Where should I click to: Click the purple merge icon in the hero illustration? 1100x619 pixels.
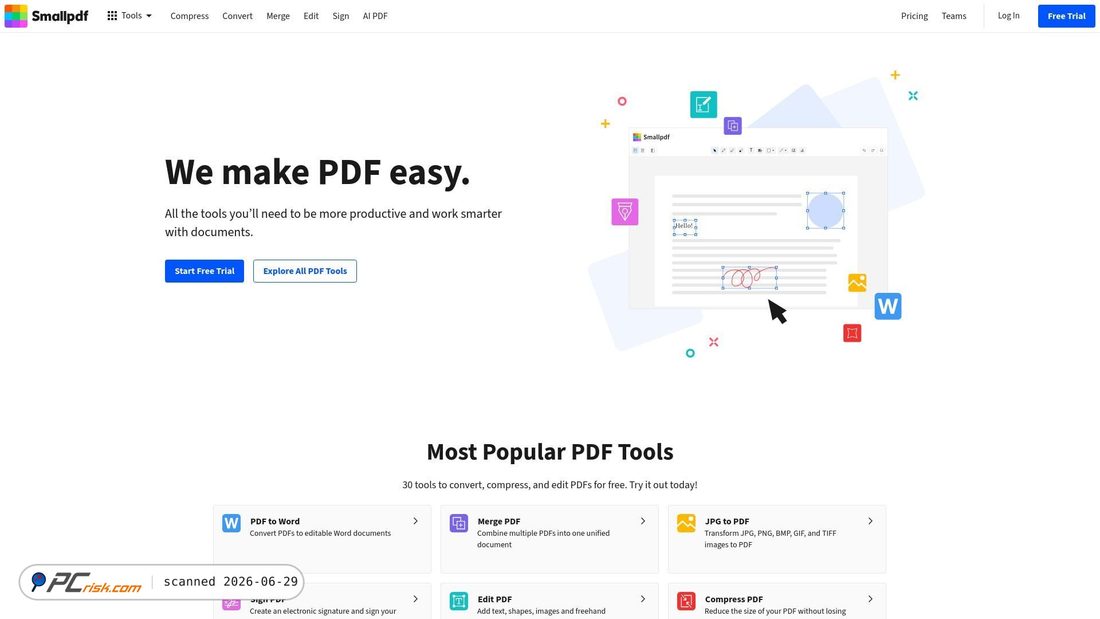click(x=732, y=126)
